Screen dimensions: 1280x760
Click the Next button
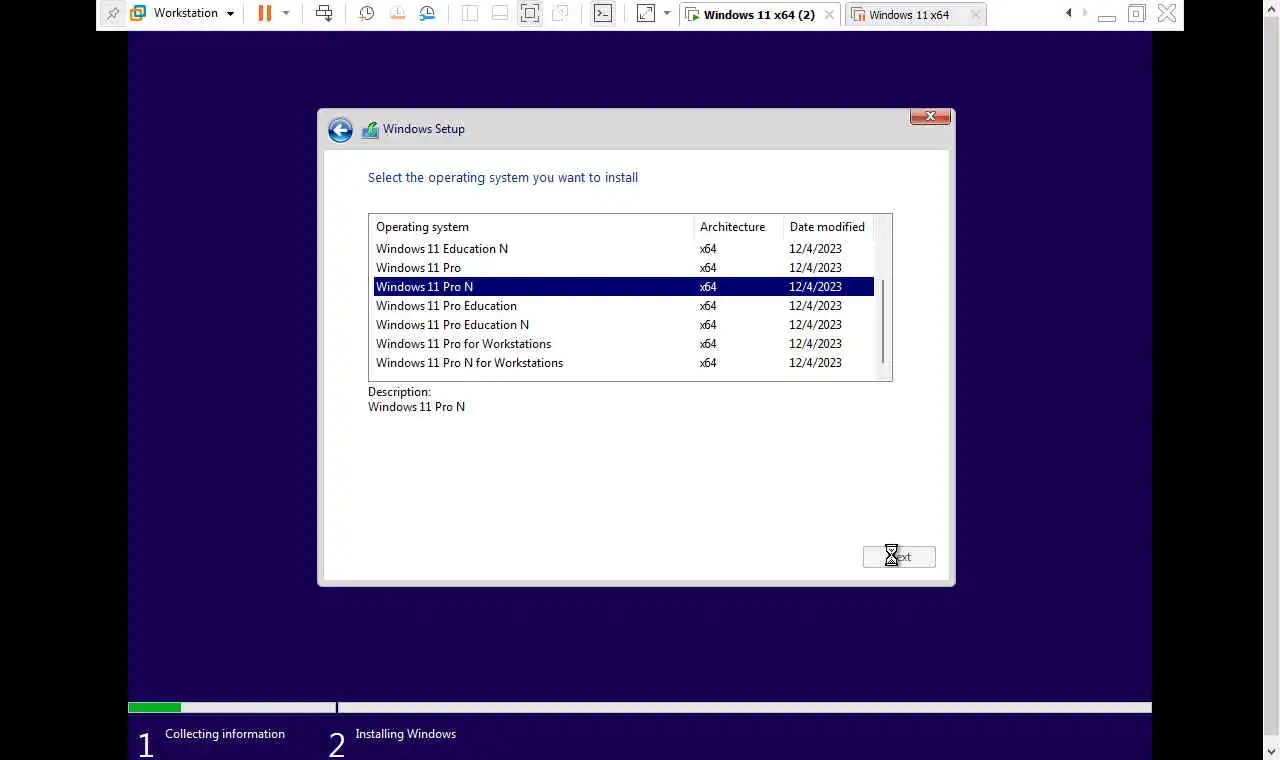pyautogui.click(x=899, y=557)
